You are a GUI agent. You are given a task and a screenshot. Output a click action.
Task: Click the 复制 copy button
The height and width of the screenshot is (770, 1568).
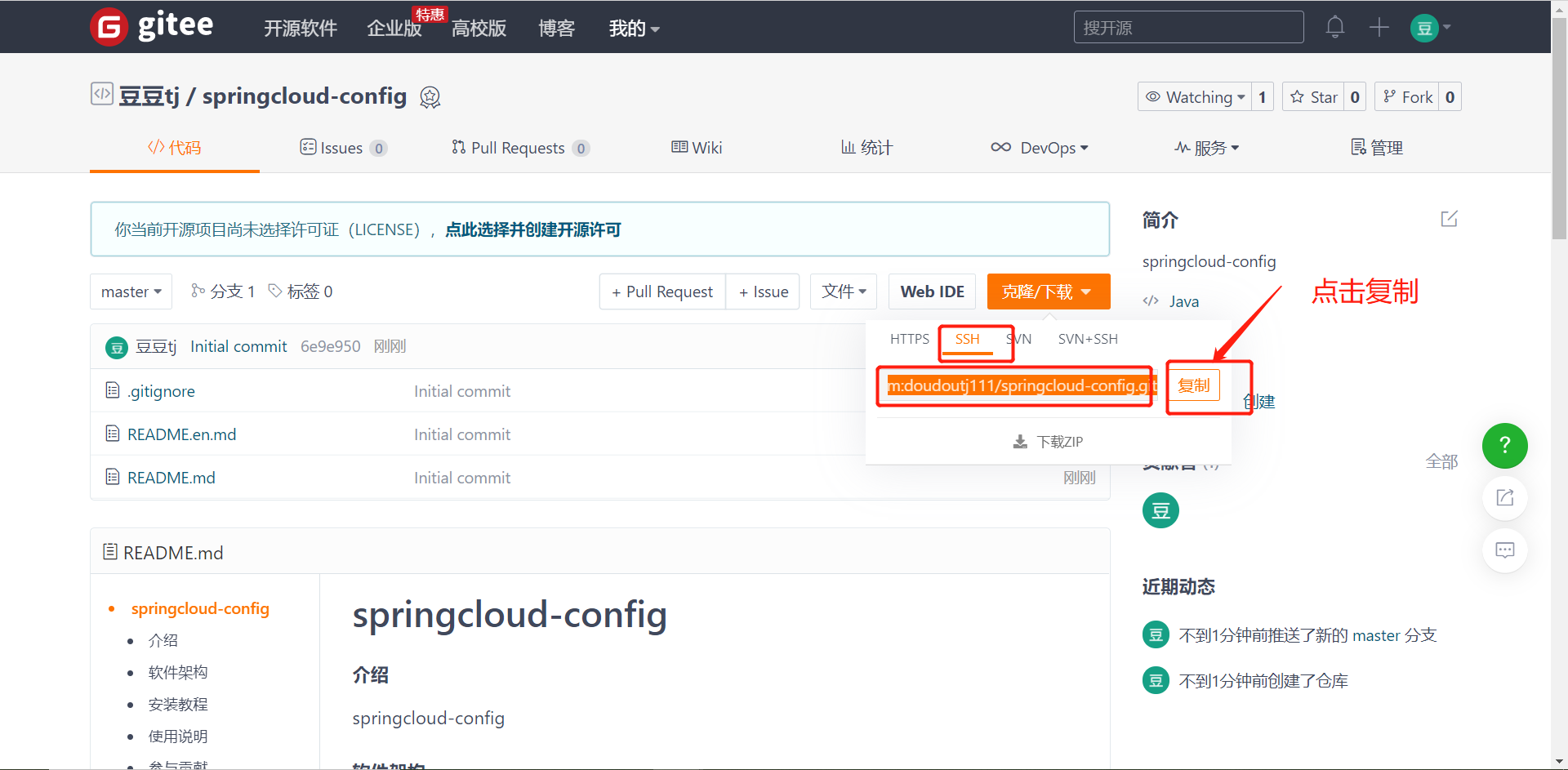point(1193,385)
